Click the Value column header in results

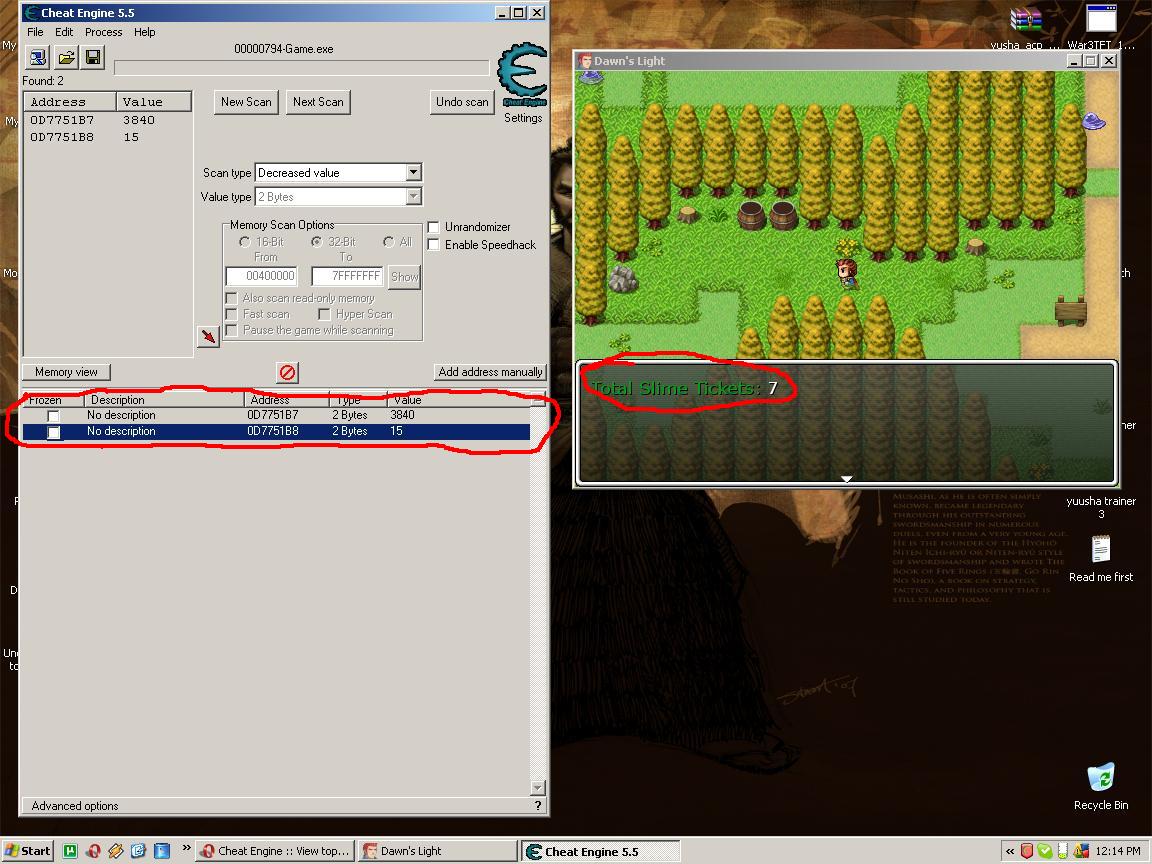pyautogui.click(x=154, y=102)
